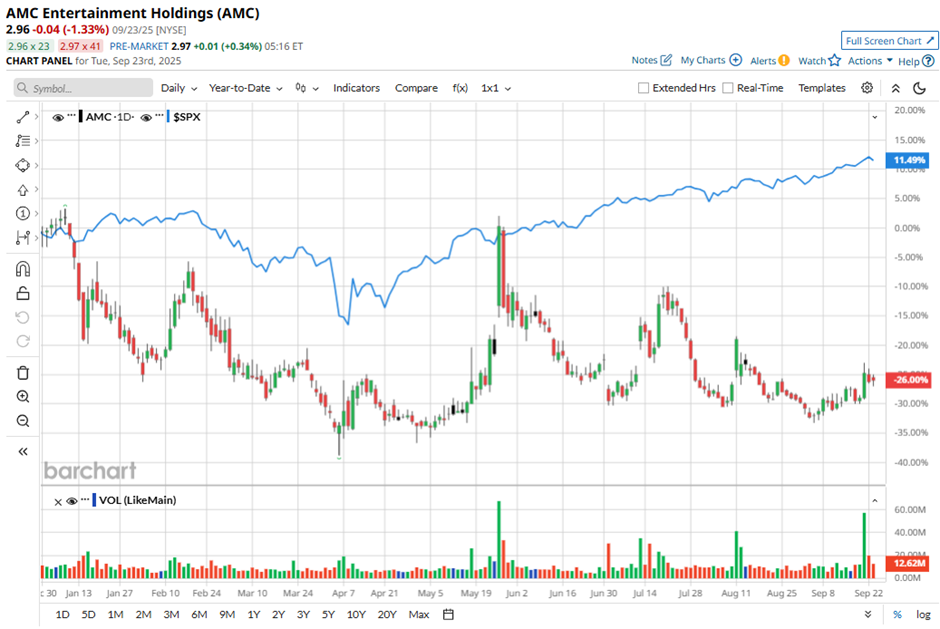Toggle the magnet snap mode

coord(23,269)
